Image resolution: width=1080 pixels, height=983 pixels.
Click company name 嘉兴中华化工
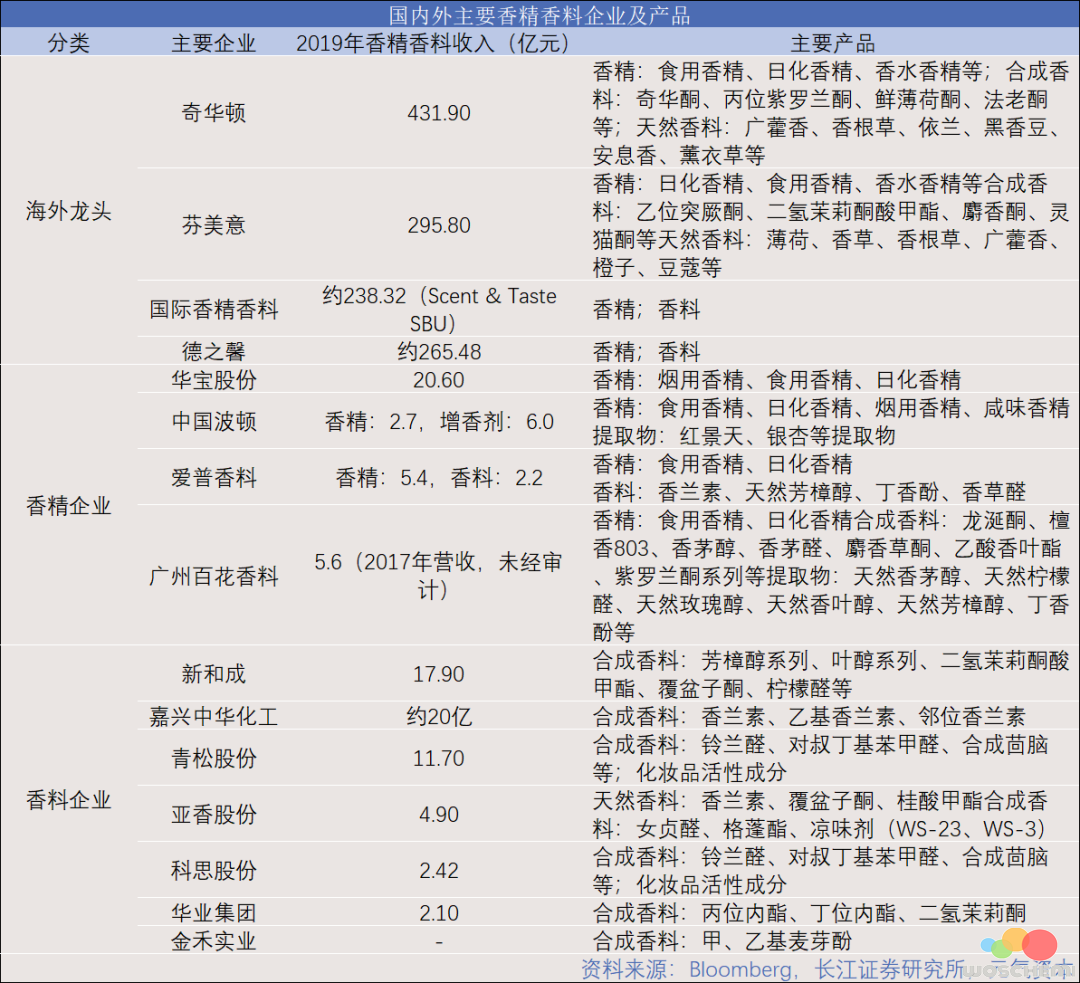tap(214, 716)
